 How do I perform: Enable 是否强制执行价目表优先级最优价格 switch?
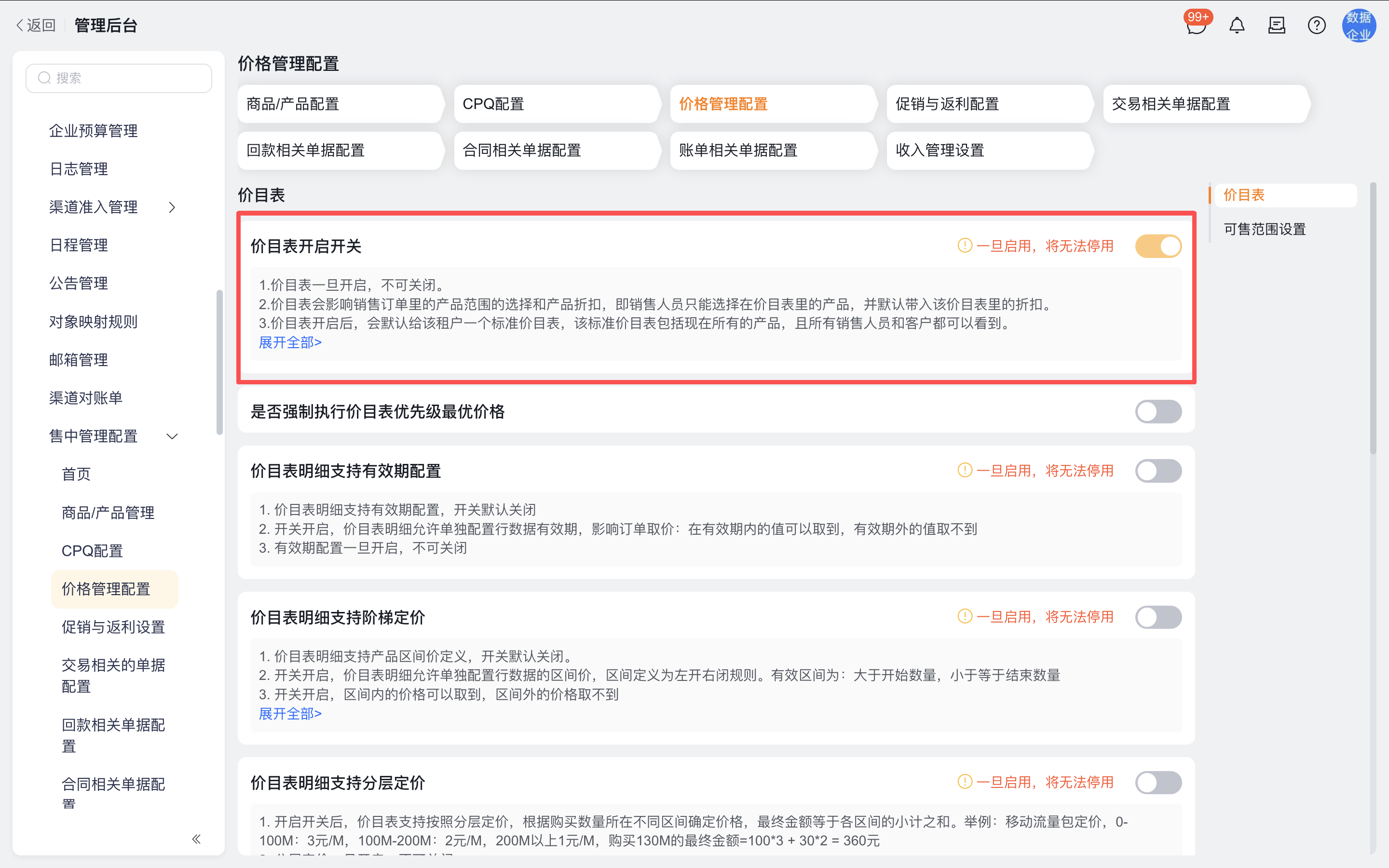click(1158, 412)
